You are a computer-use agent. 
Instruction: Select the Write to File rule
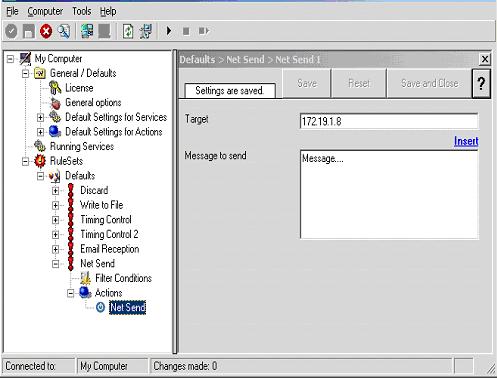pos(101,205)
